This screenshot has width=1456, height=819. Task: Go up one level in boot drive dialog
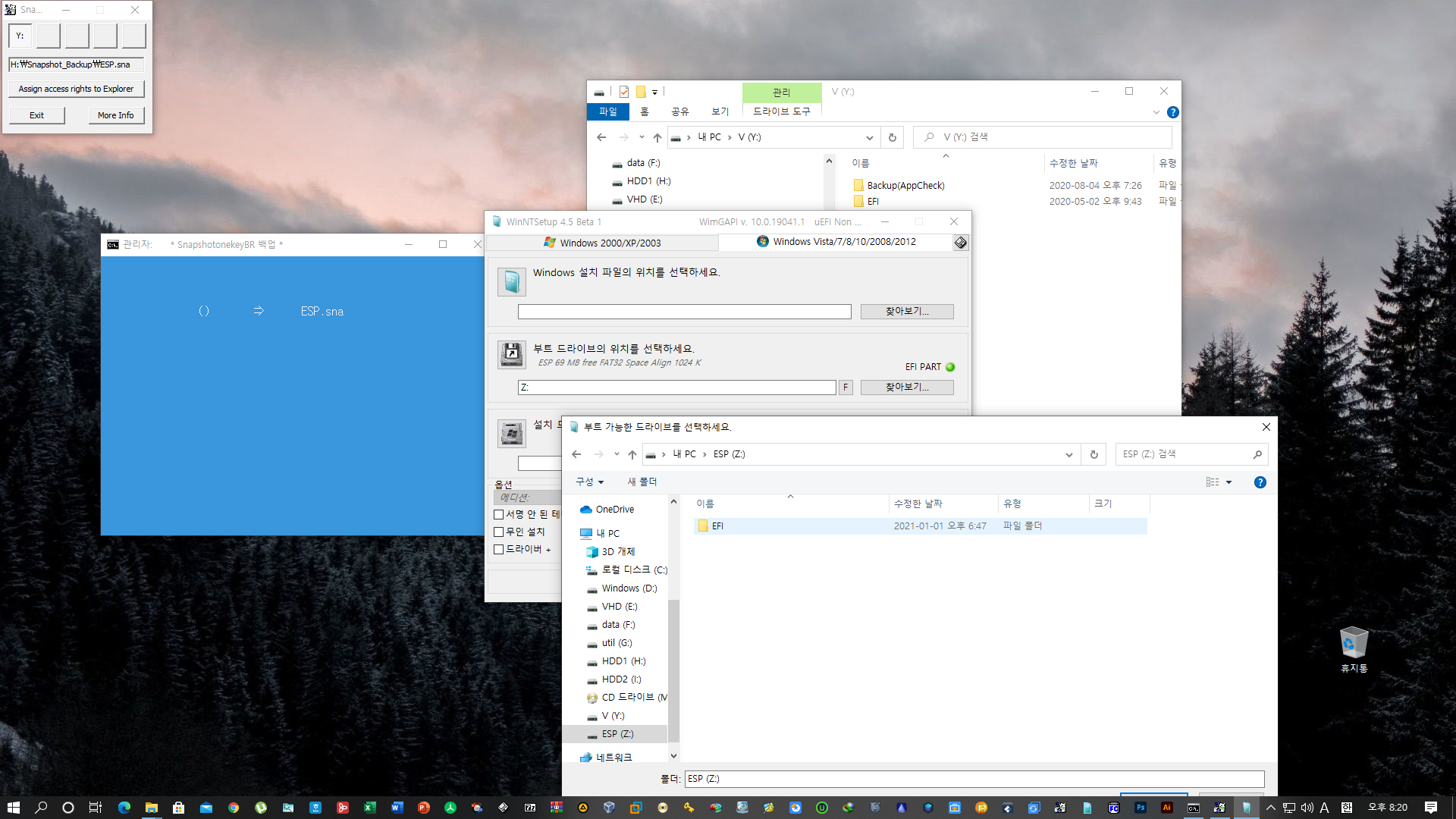[x=632, y=454]
